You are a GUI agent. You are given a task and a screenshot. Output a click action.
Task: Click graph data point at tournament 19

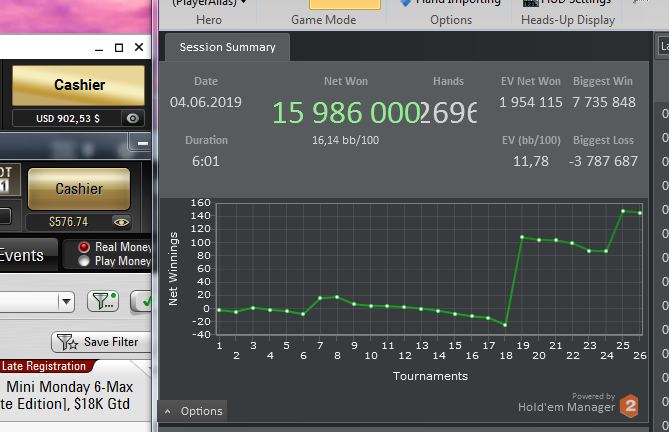(522, 237)
